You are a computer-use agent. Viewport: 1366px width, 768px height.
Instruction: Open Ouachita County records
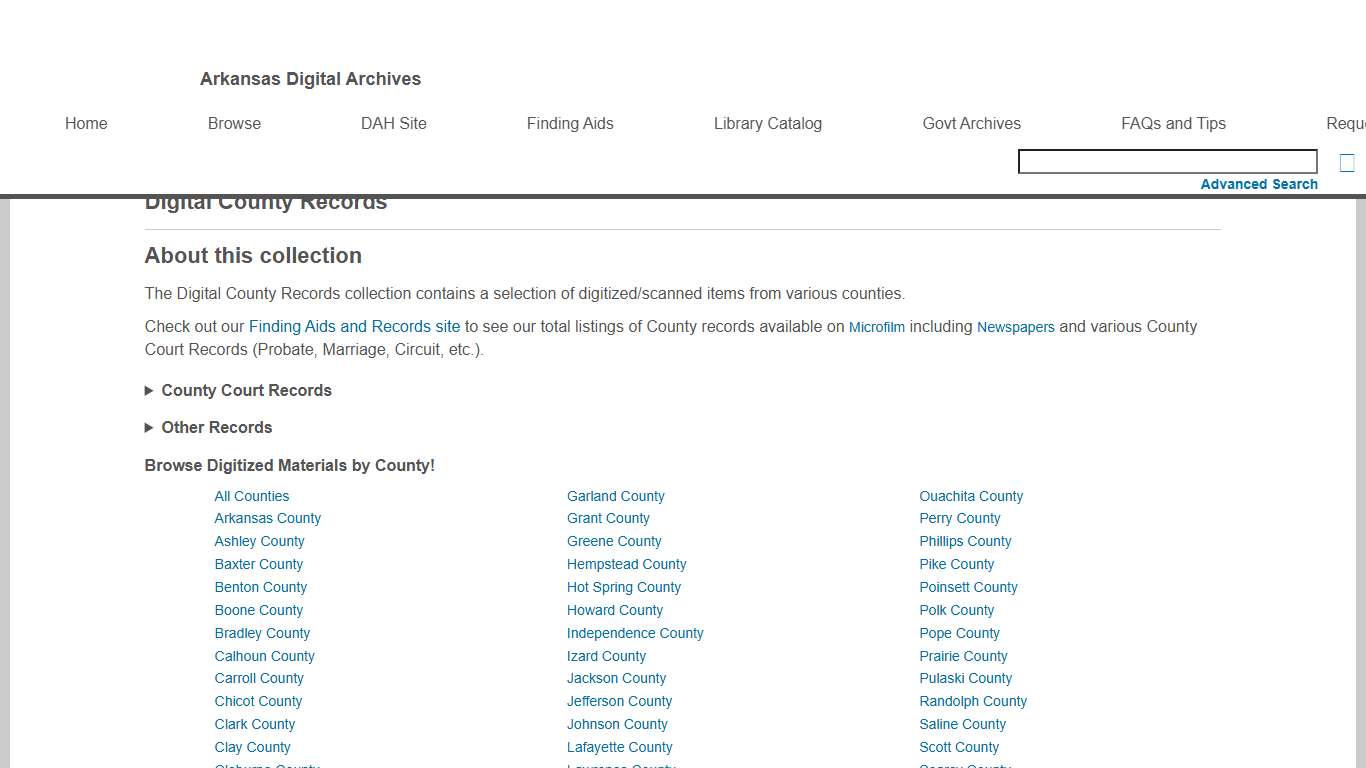[x=971, y=495]
